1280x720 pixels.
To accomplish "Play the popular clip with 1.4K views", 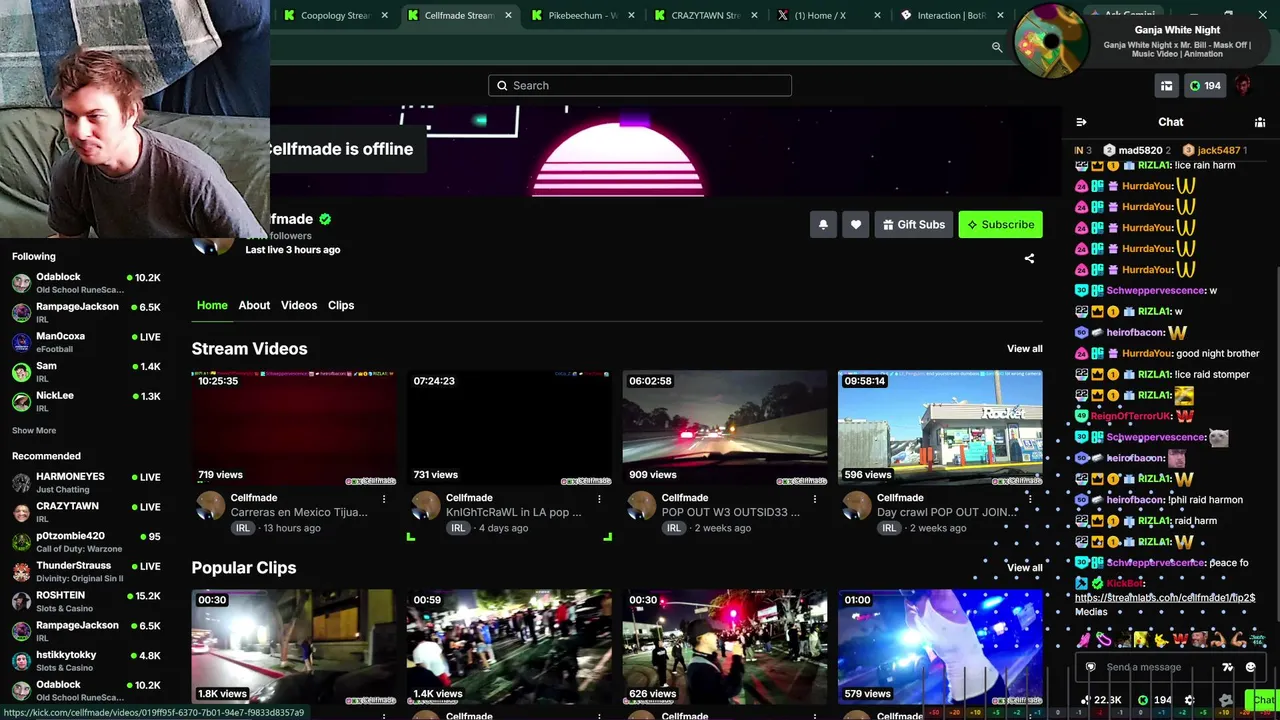I will (x=509, y=647).
